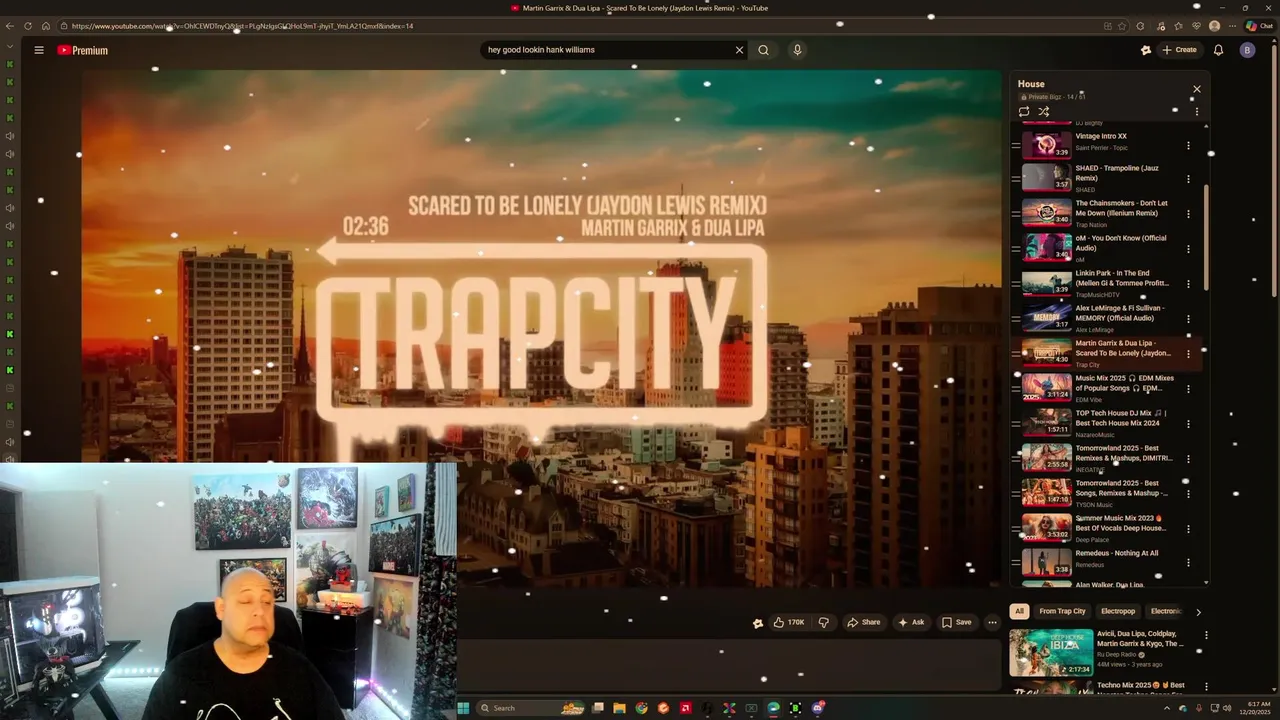This screenshot has height=720, width=1280.
Task: Open File Explorer from taskbar
Action: (x=619, y=708)
